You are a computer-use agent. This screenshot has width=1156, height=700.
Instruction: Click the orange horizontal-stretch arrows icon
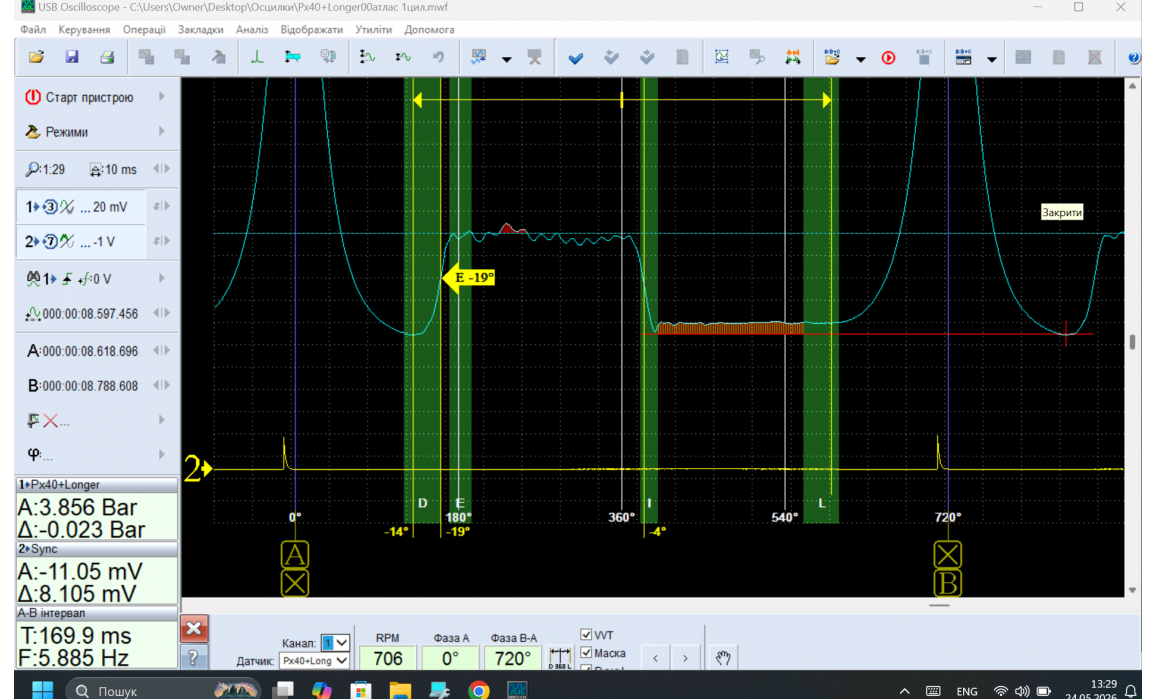[793, 57]
